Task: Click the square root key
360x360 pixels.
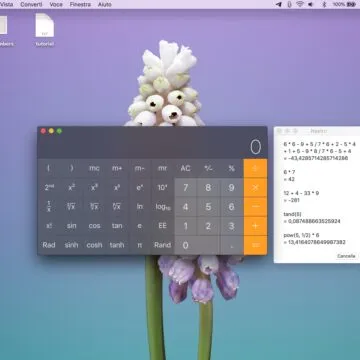Action: 72,207
